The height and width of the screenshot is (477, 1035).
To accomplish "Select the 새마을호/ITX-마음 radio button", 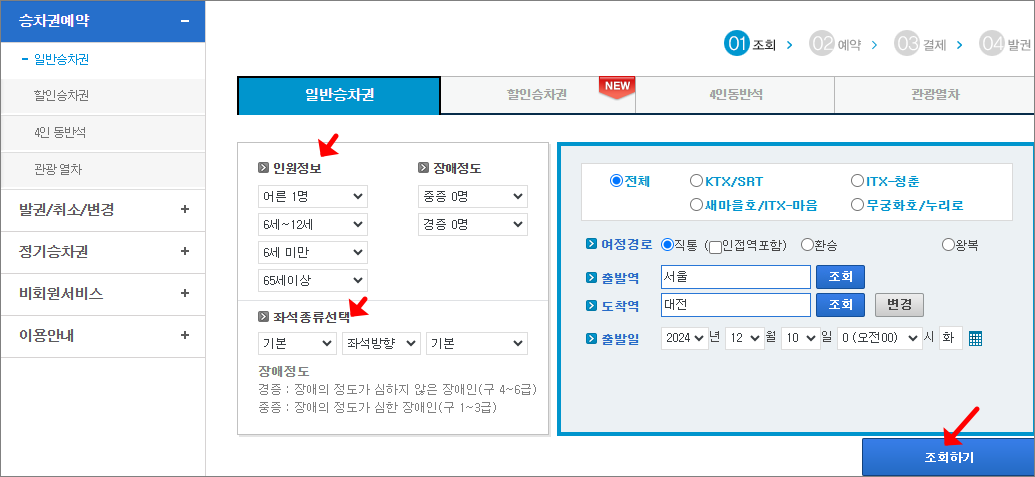I will tap(696, 205).
